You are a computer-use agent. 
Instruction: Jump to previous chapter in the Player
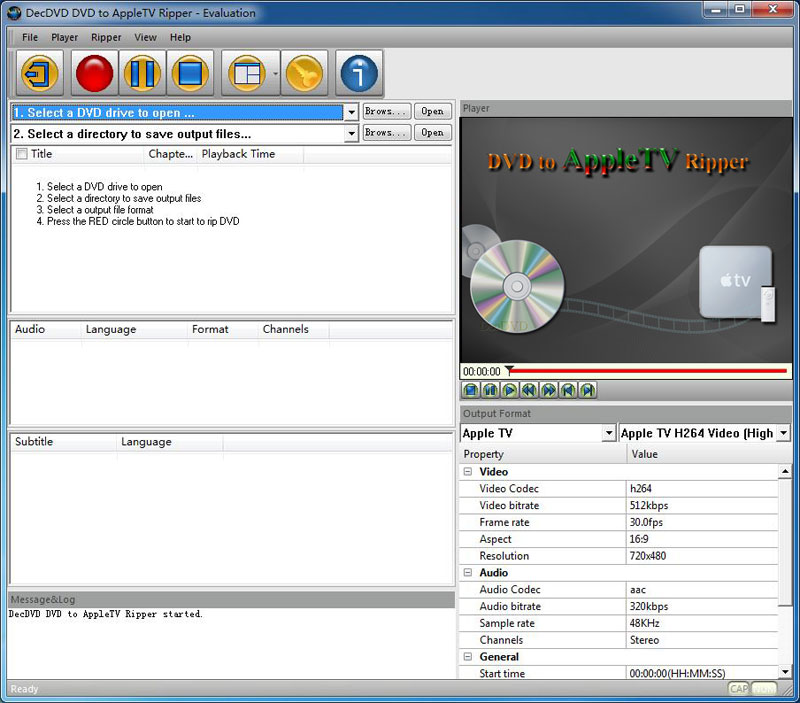click(568, 391)
